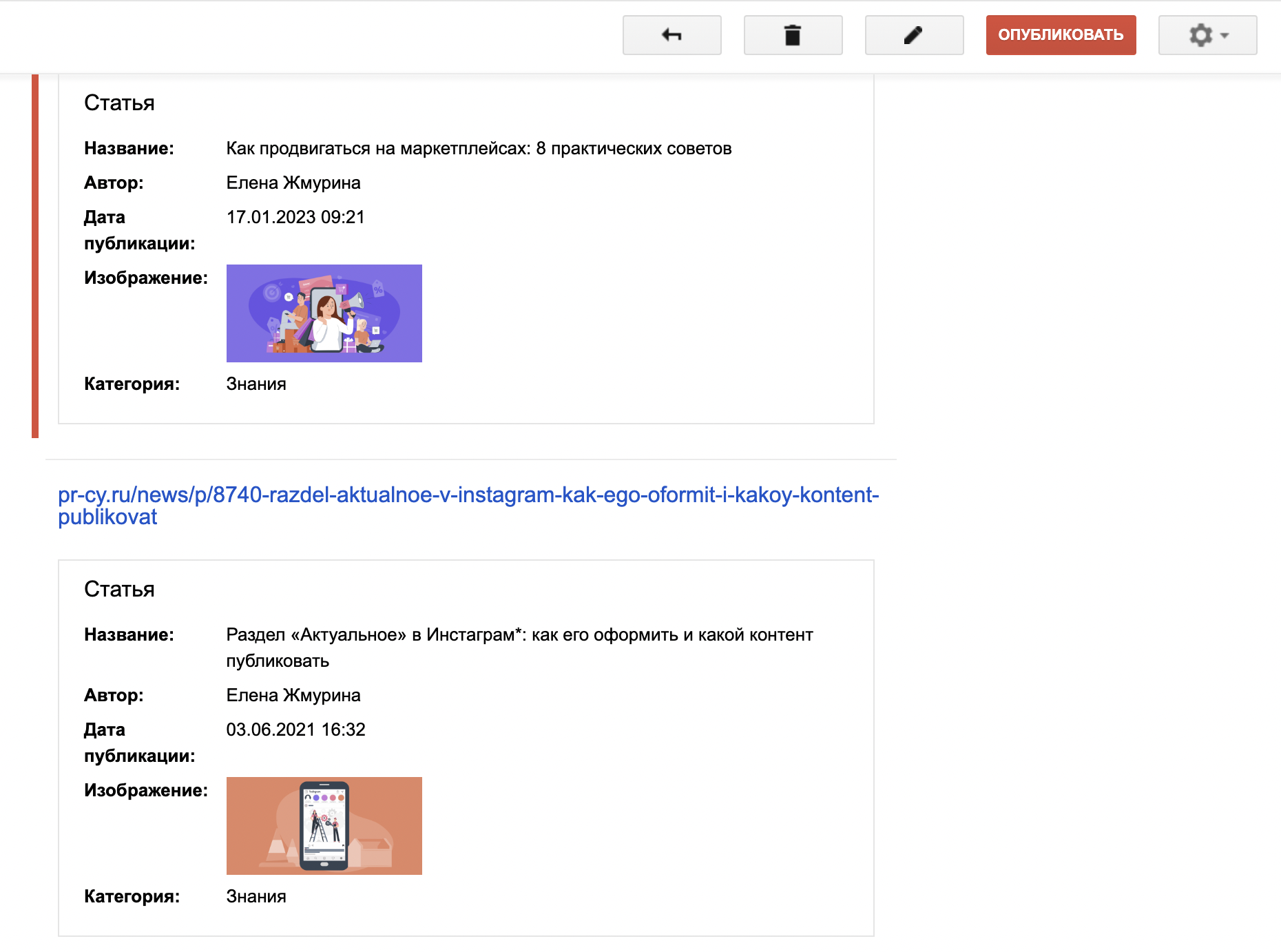Click the publication date 17.01.2023 09:21

click(x=295, y=218)
